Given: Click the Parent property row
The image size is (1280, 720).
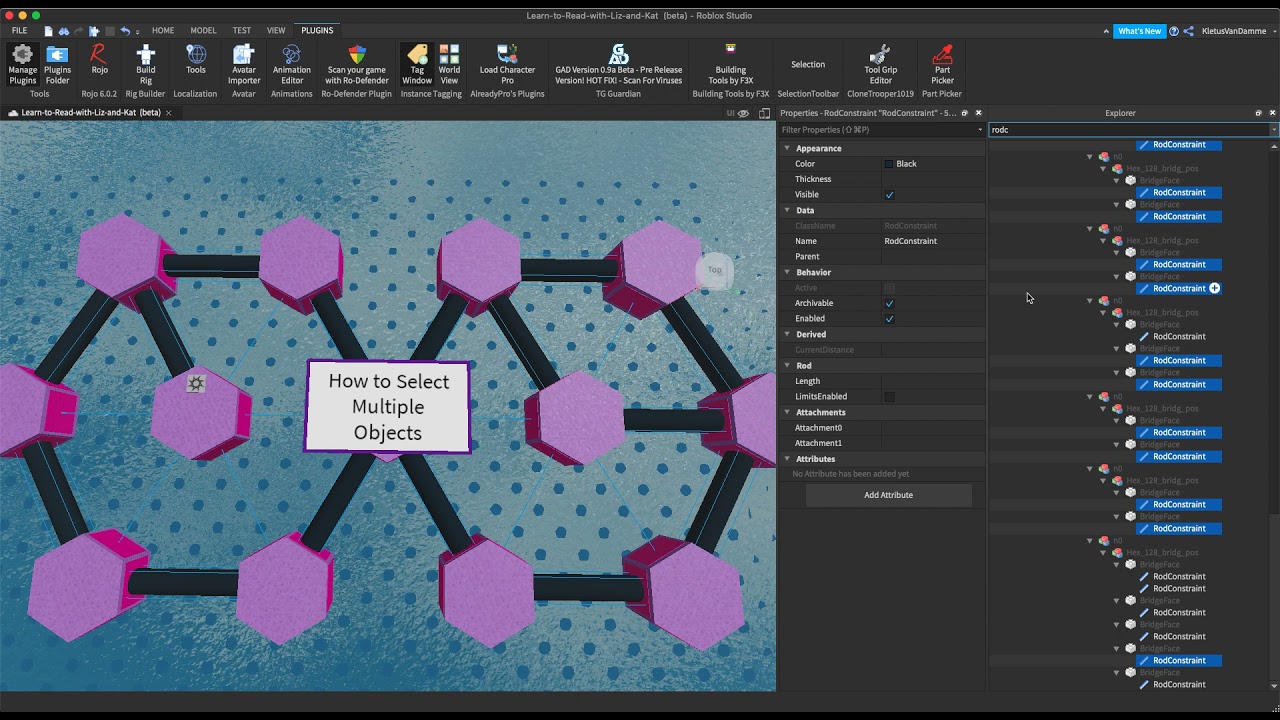Looking at the screenshot, I should click(883, 257).
